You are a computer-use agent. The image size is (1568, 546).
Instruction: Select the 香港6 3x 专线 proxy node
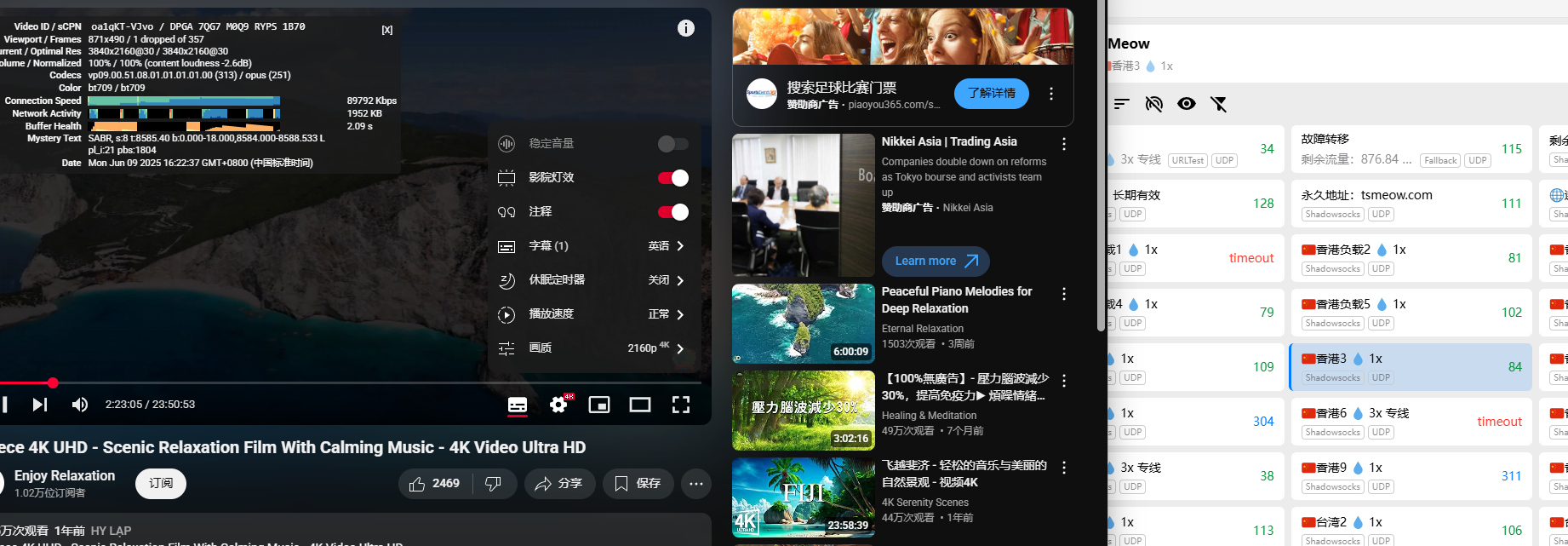point(1411,422)
